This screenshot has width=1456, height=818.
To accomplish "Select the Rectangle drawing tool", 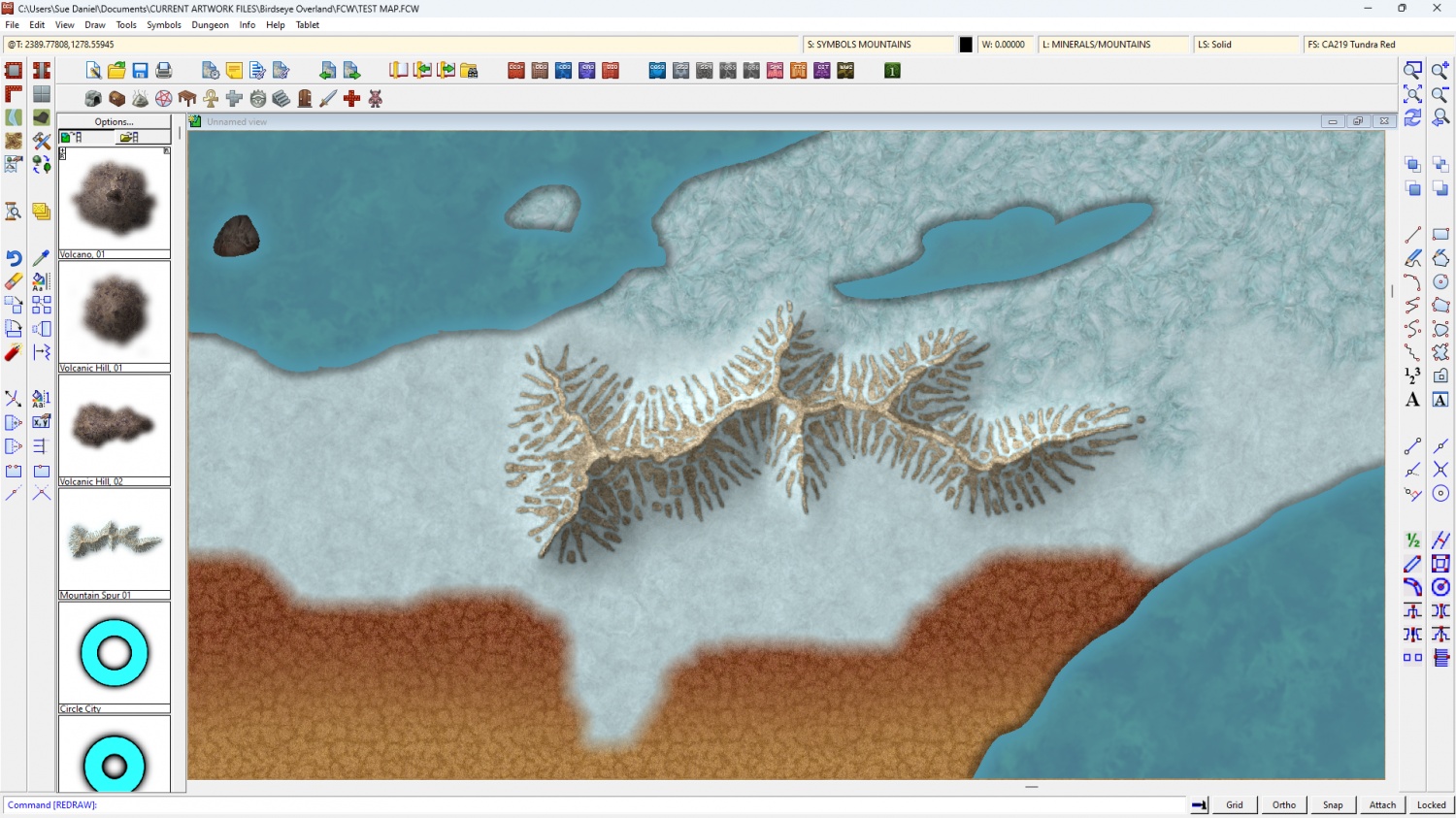I will [x=1440, y=235].
